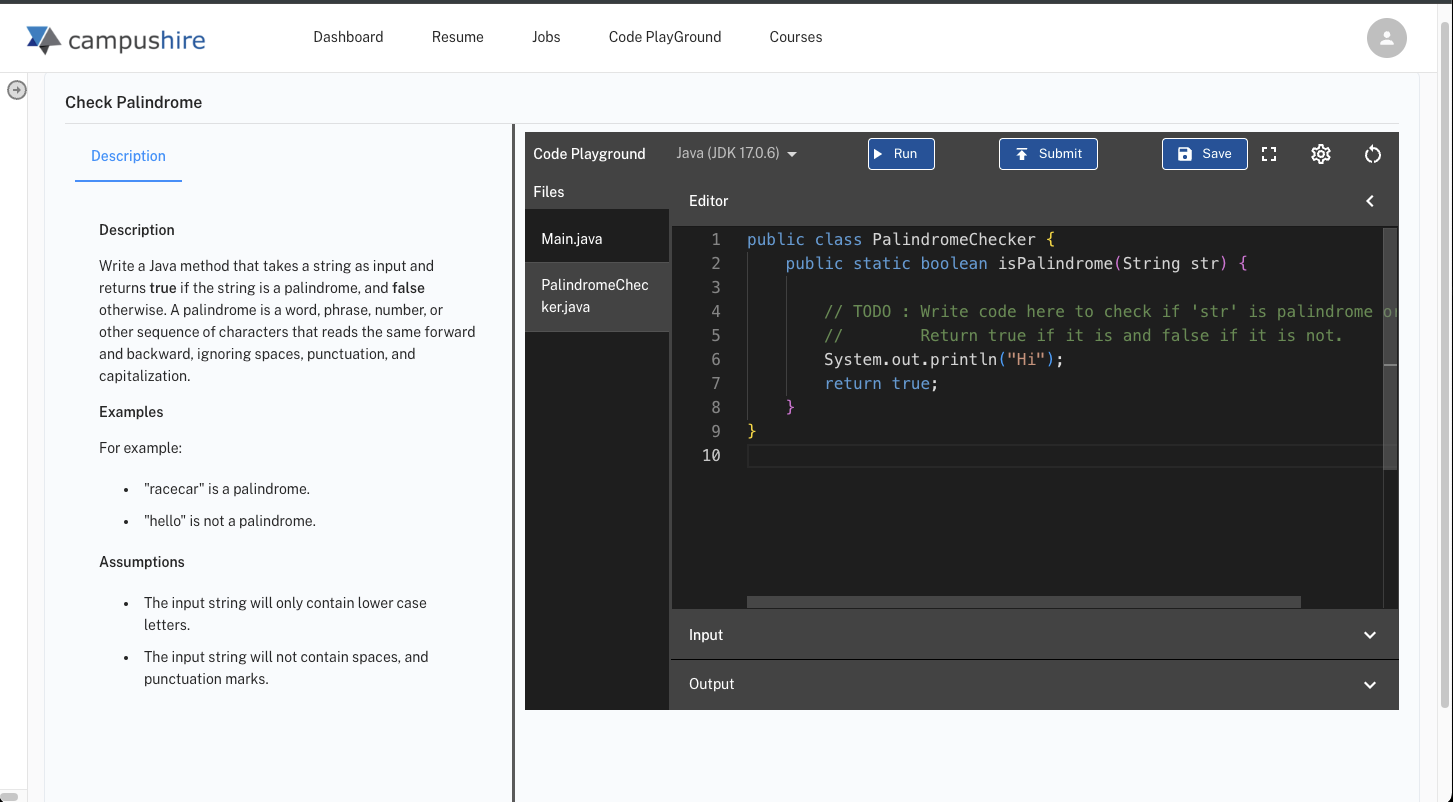Image resolution: width=1453 pixels, height=802 pixels.
Task: Navigate to the Jobs page
Action: [x=546, y=37]
